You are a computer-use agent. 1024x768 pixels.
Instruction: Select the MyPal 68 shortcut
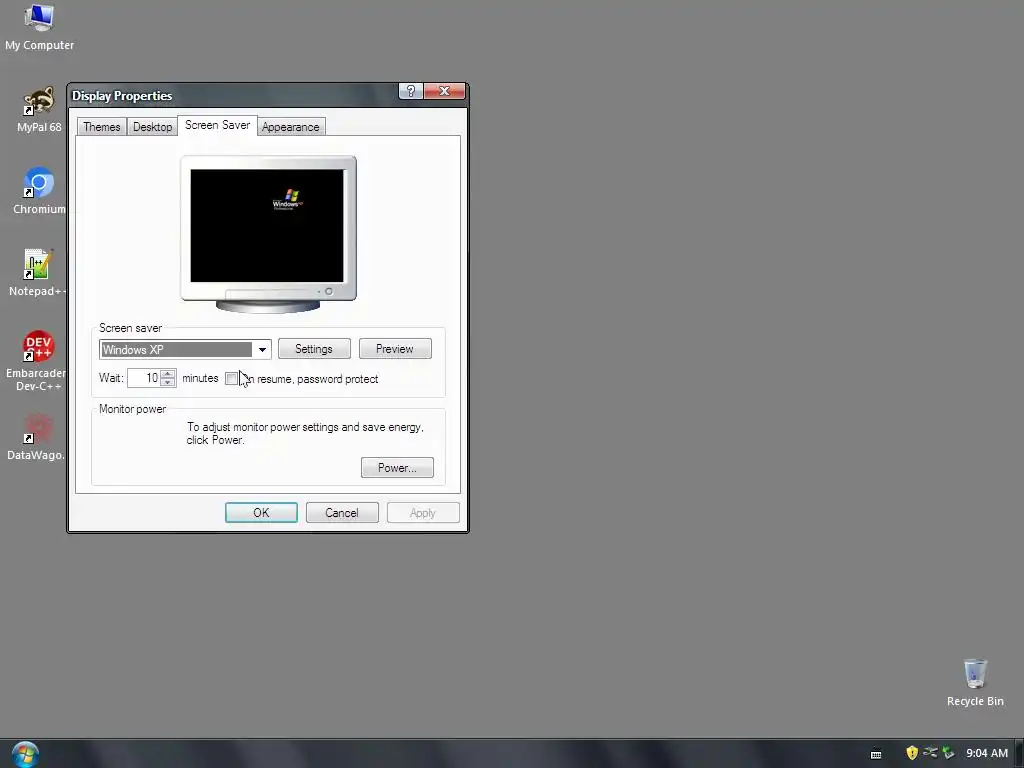click(39, 110)
